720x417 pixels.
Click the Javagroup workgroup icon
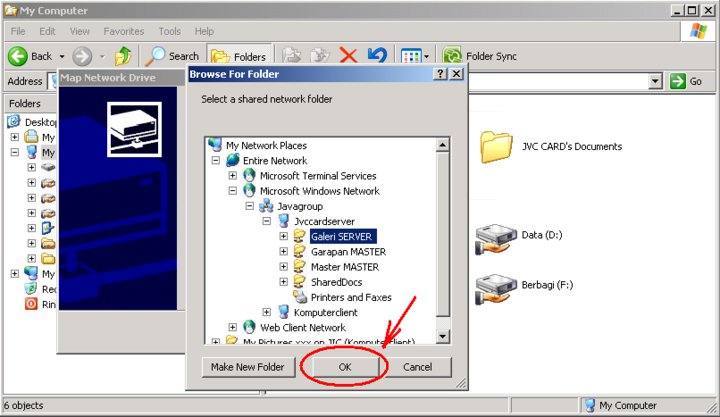pos(266,206)
